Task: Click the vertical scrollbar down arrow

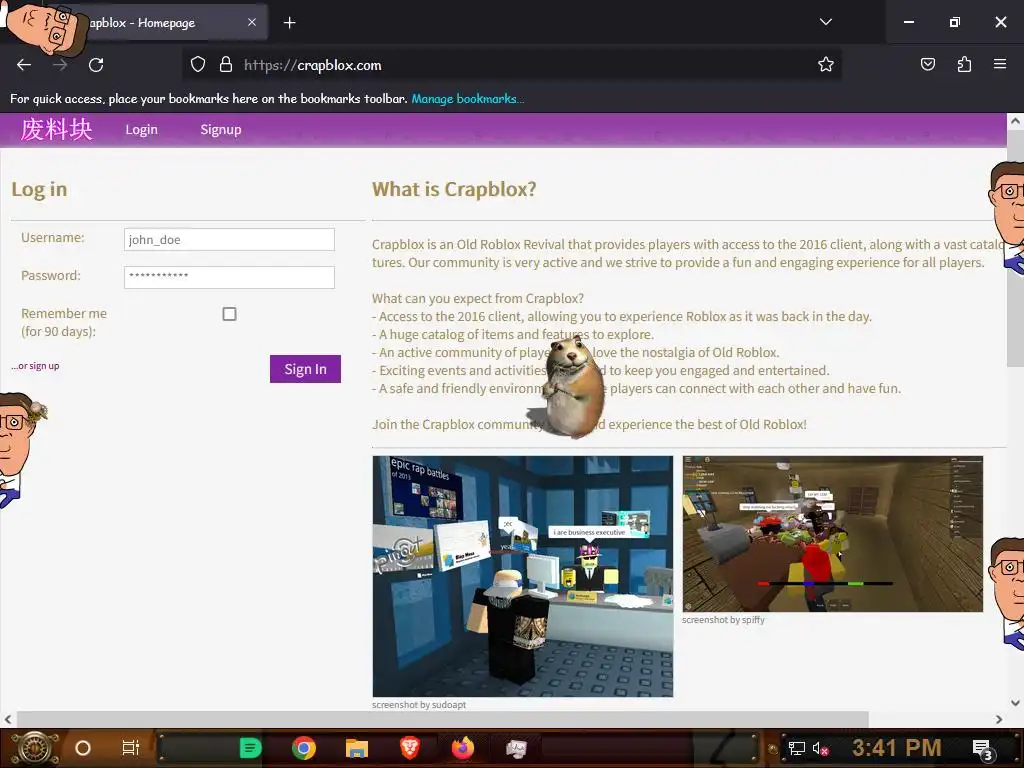Action: pos(1015,703)
